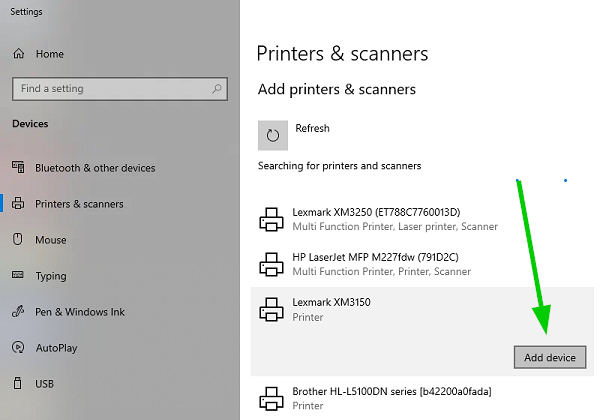This screenshot has width=612, height=420.
Task: Click the Mouse icon in sidebar
Action: [x=18, y=239]
